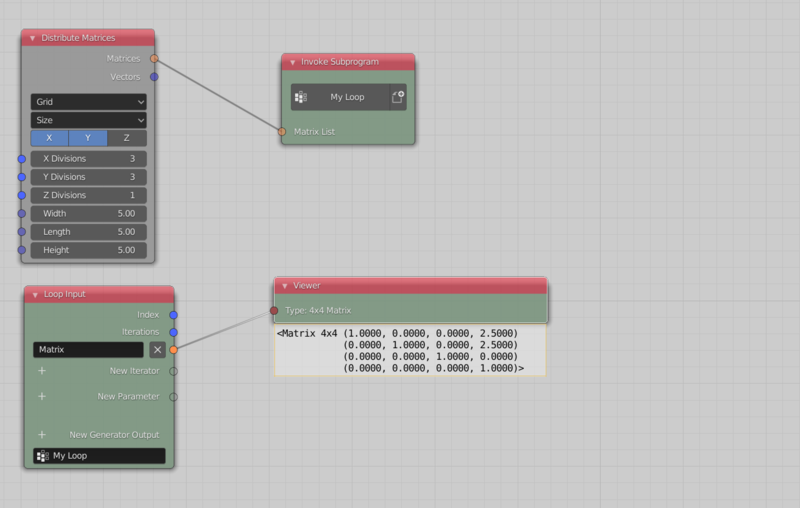Viewport: 800px width, 508px height.
Task: Collapse the Distribute Matrices node
Action: click(32, 38)
